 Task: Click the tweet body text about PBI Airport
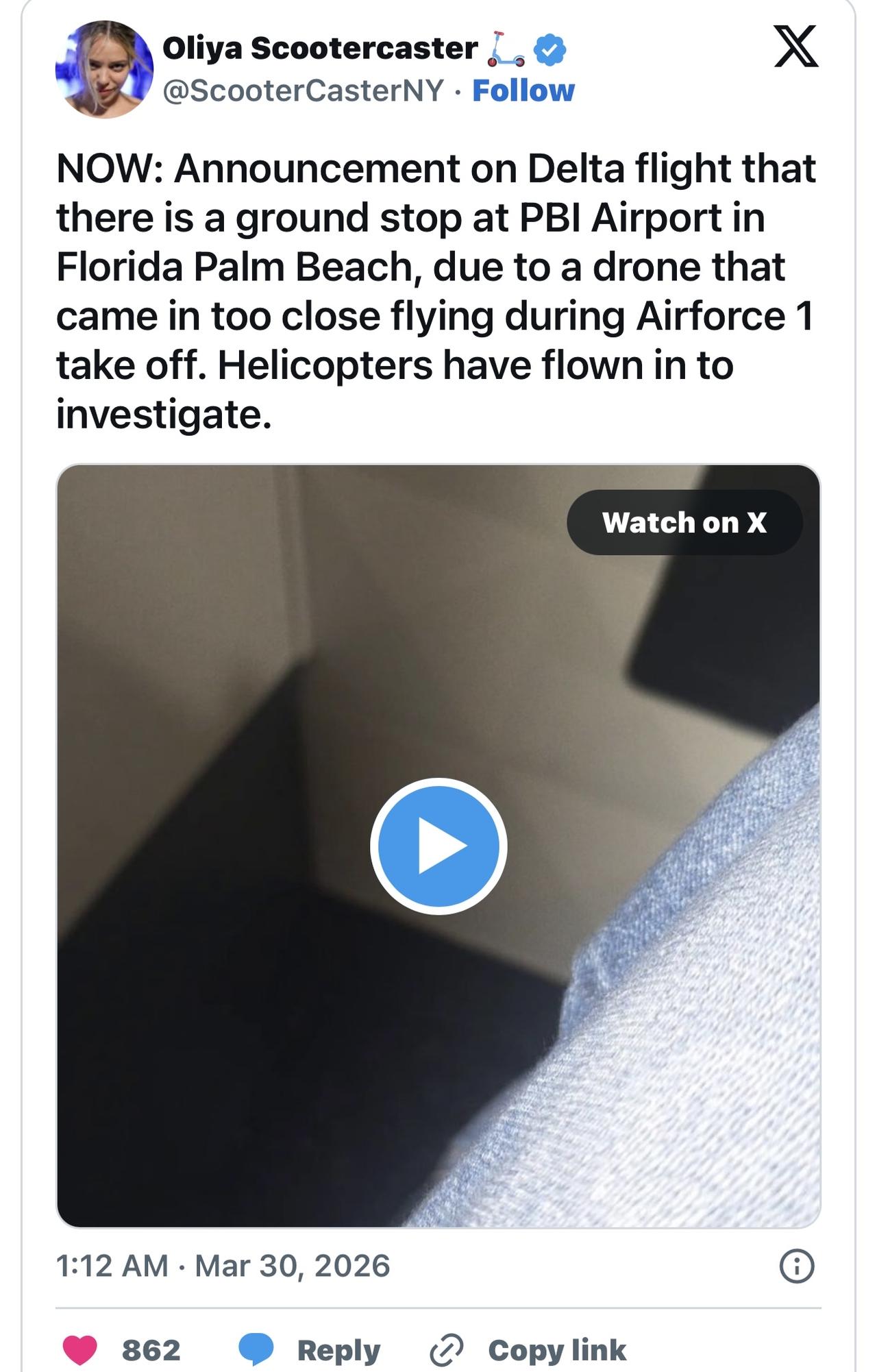[x=437, y=291]
